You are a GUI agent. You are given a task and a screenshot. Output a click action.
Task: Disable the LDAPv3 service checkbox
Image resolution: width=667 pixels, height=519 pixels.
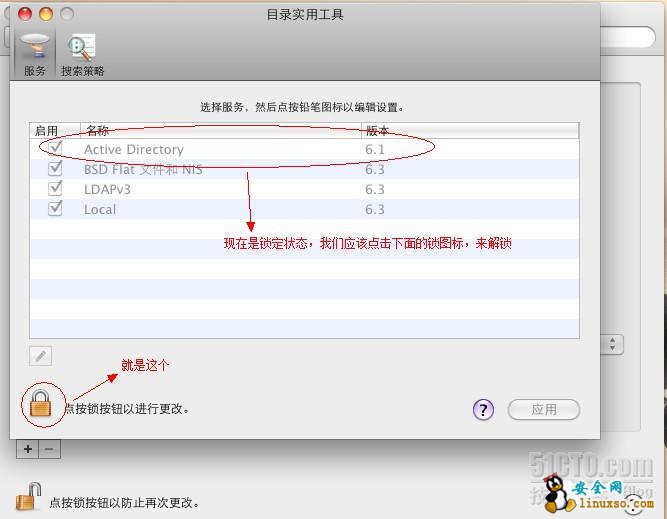[x=56, y=189]
